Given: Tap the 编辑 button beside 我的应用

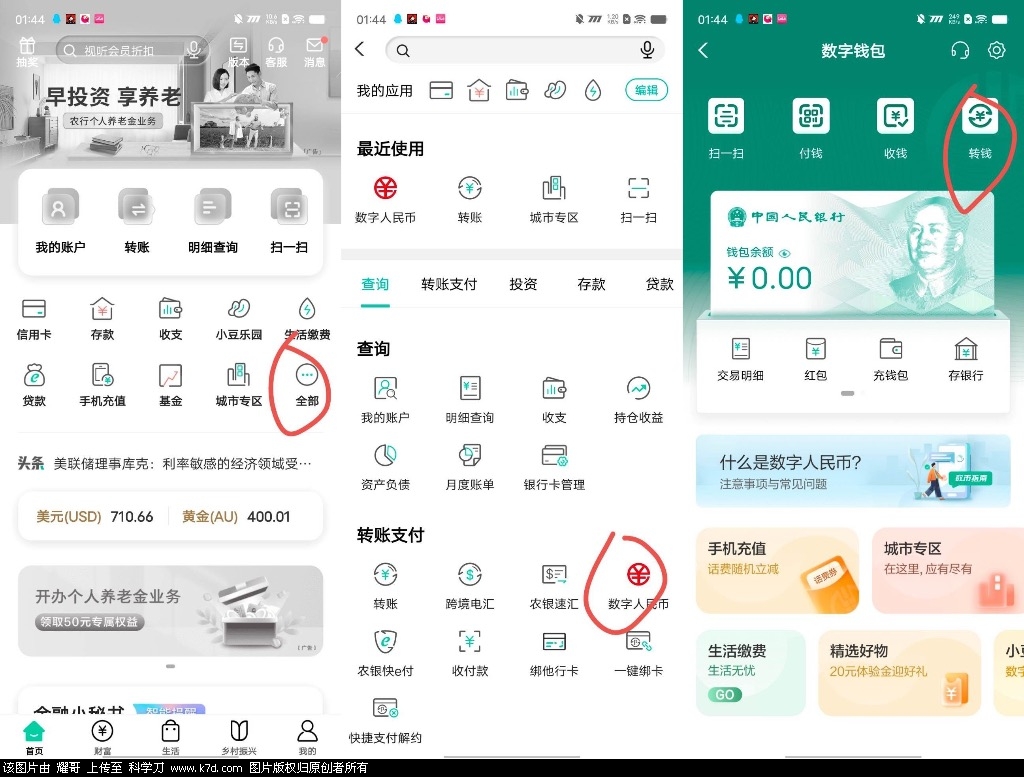Looking at the screenshot, I should pyautogui.click(x=647, y=90).
